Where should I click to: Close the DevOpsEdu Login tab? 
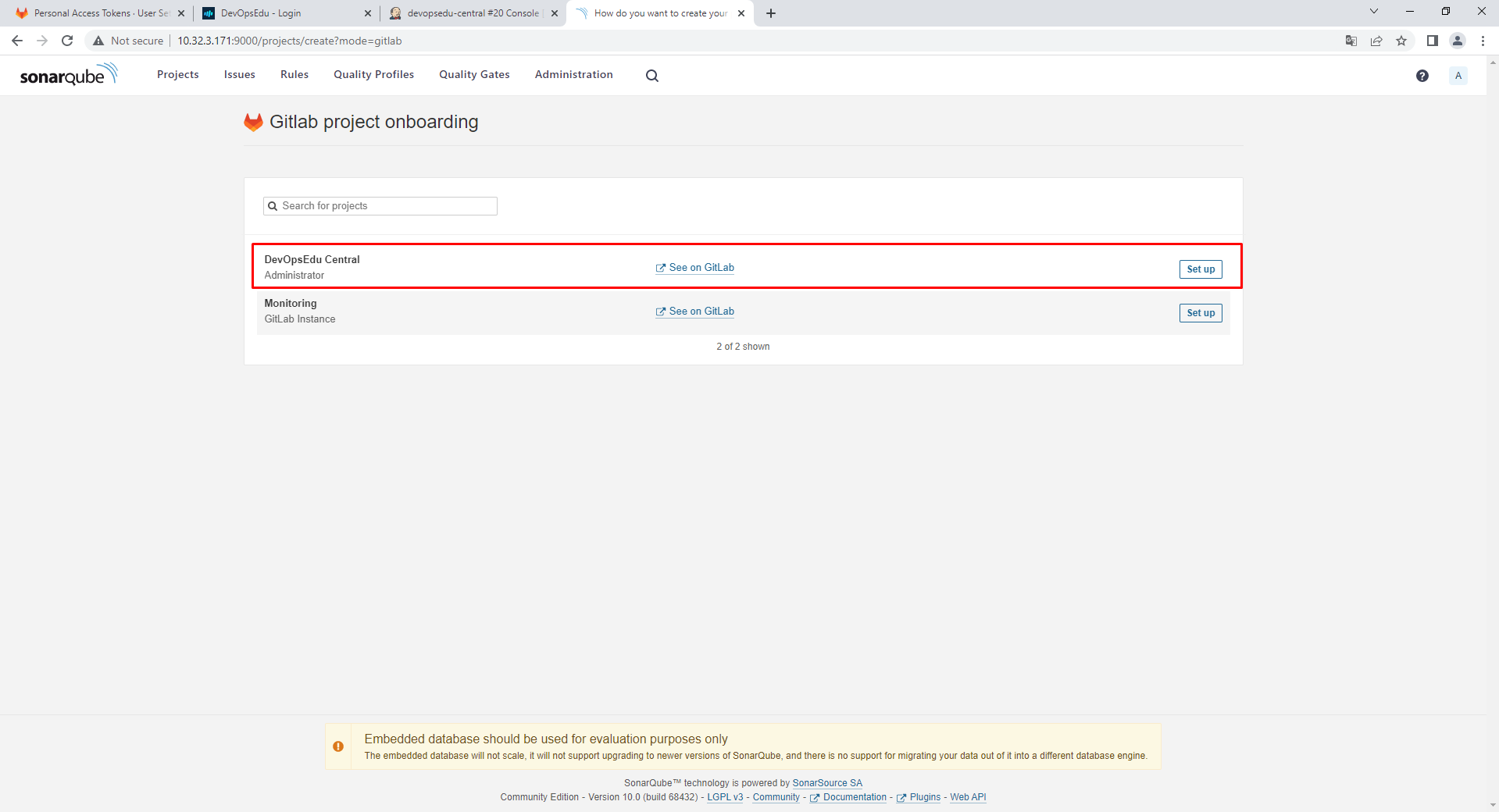[x=368, y=13]
